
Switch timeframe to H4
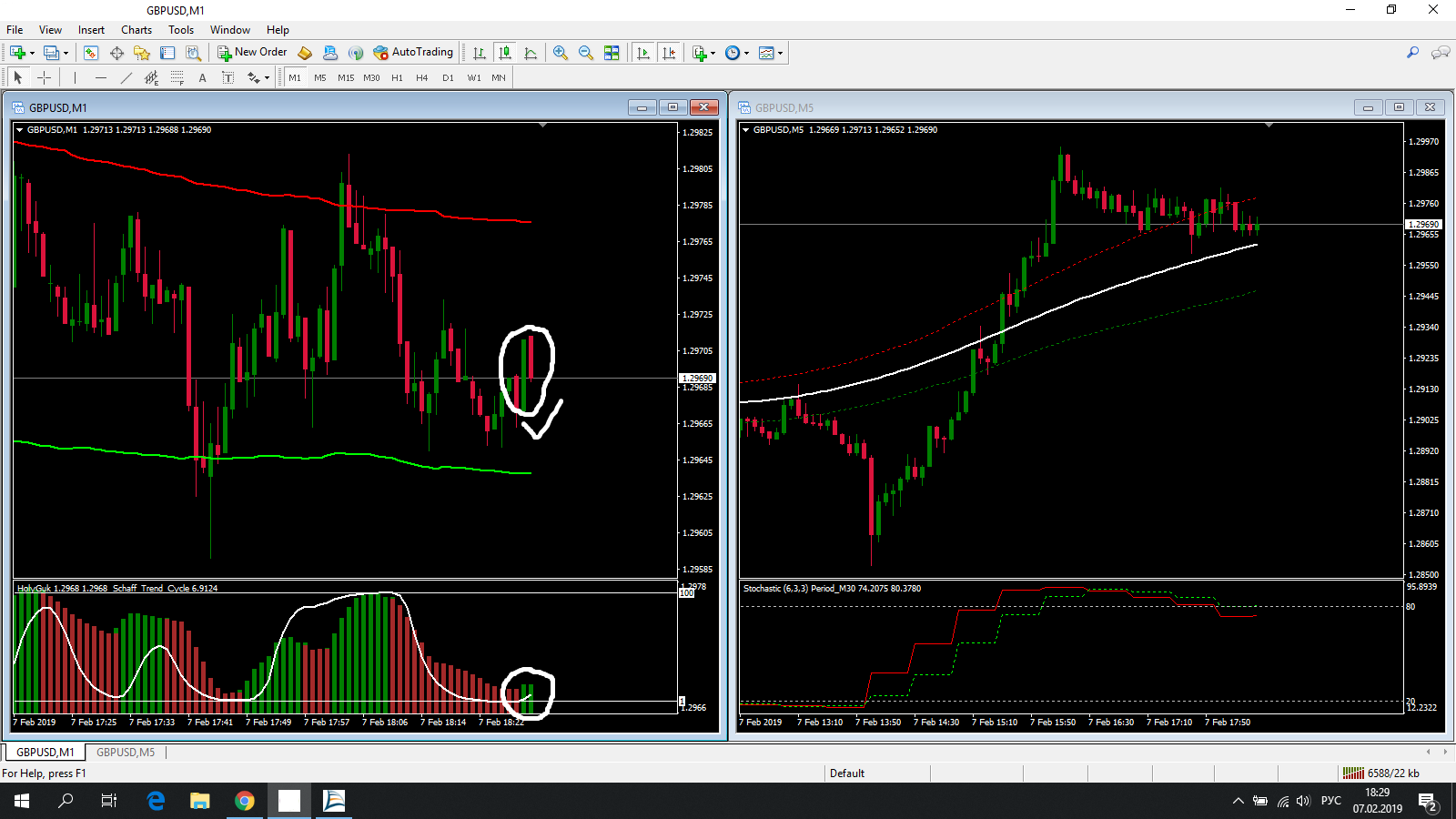pos(422,77)
